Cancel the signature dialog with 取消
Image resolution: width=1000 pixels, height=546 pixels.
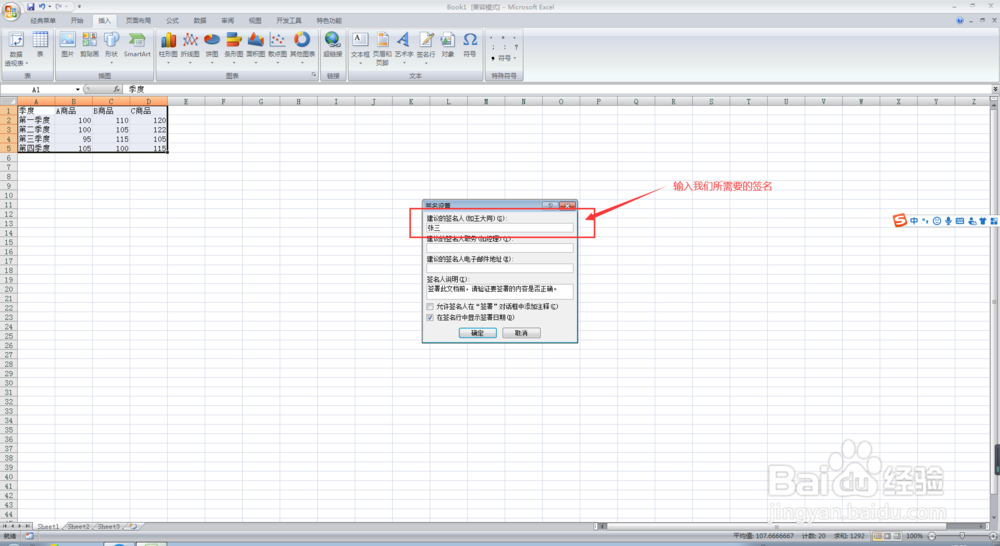(x=521, y=333)
